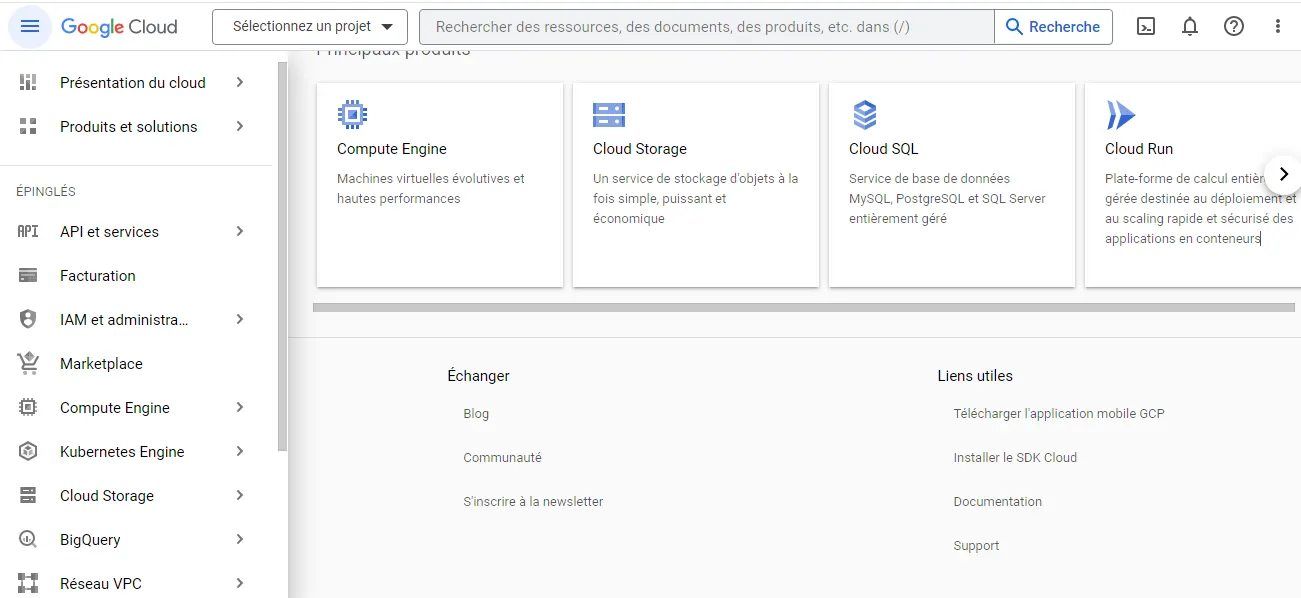Open the Documentation link

click(998, 502)
